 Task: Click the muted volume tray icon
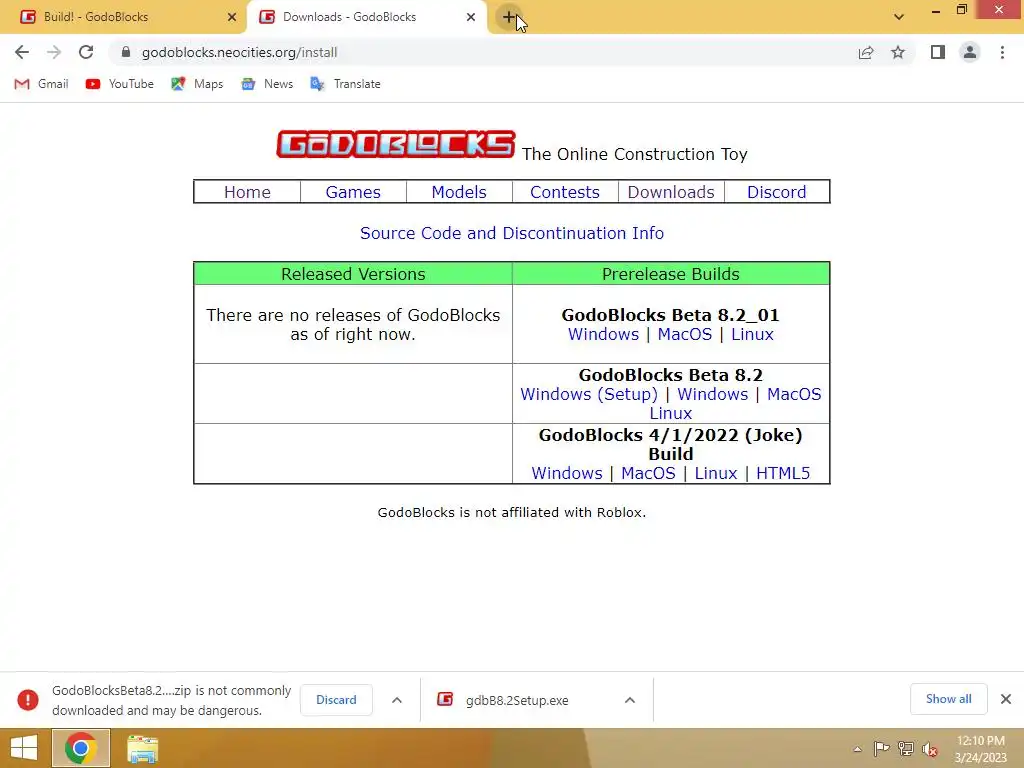tap(930, 749)
